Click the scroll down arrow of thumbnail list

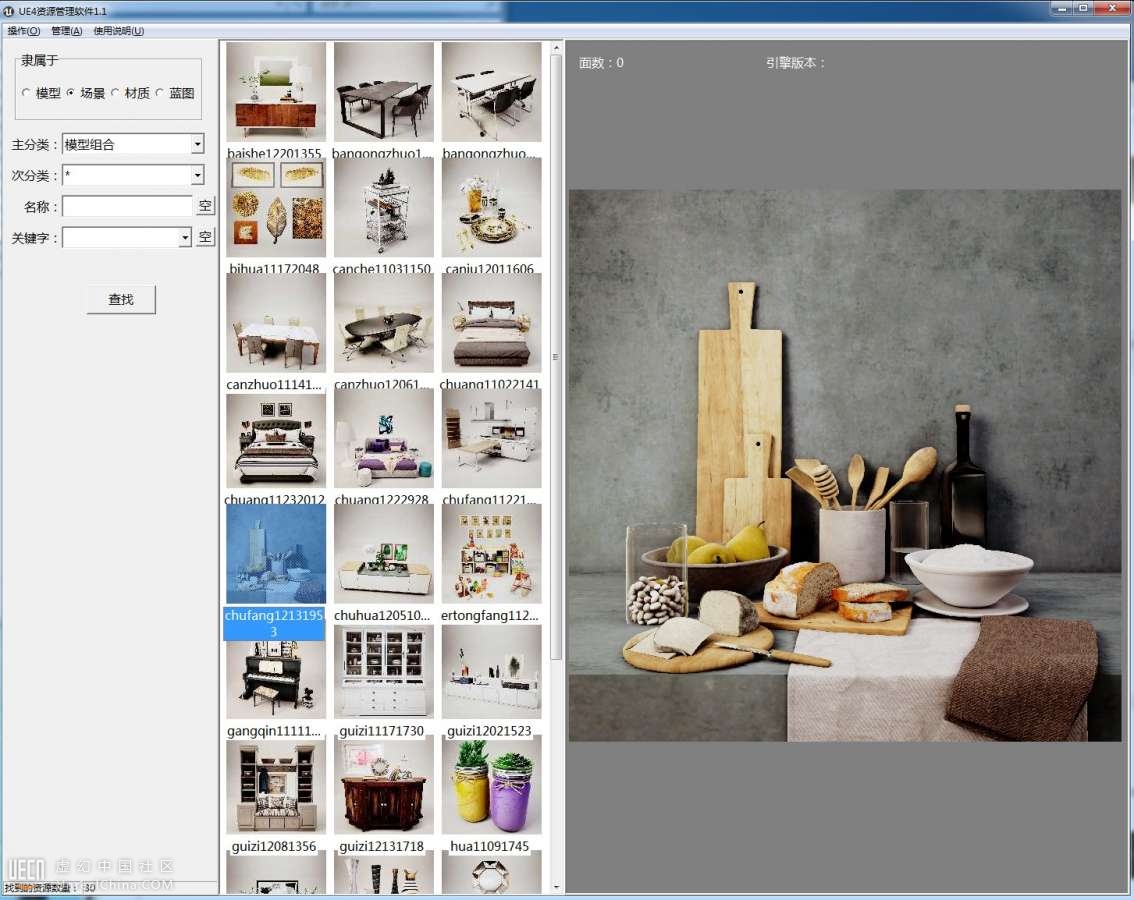[x=556, y=886]
